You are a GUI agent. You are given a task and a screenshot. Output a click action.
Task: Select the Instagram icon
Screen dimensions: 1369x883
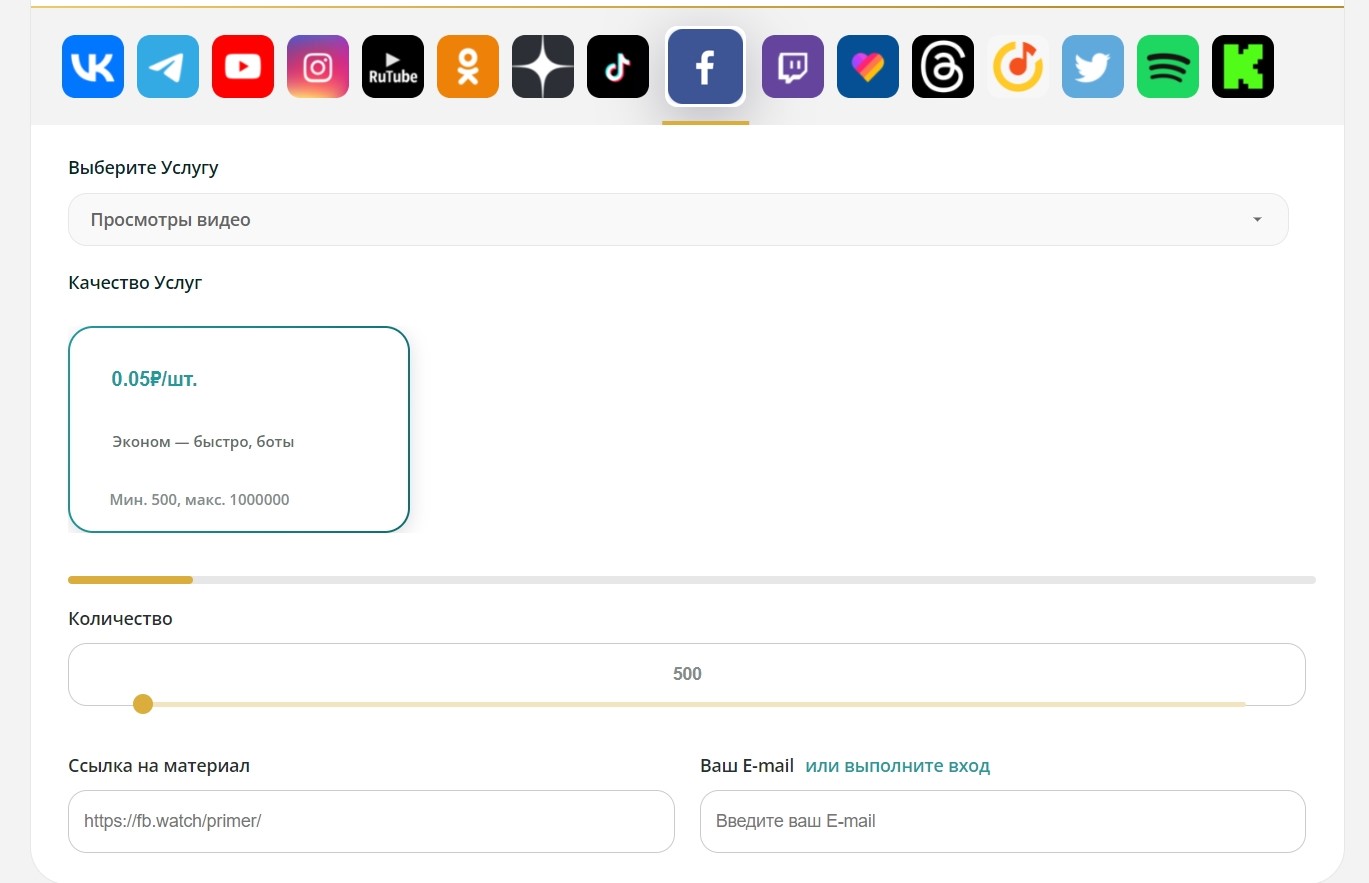pyautogui.click(x=318, y=67)
